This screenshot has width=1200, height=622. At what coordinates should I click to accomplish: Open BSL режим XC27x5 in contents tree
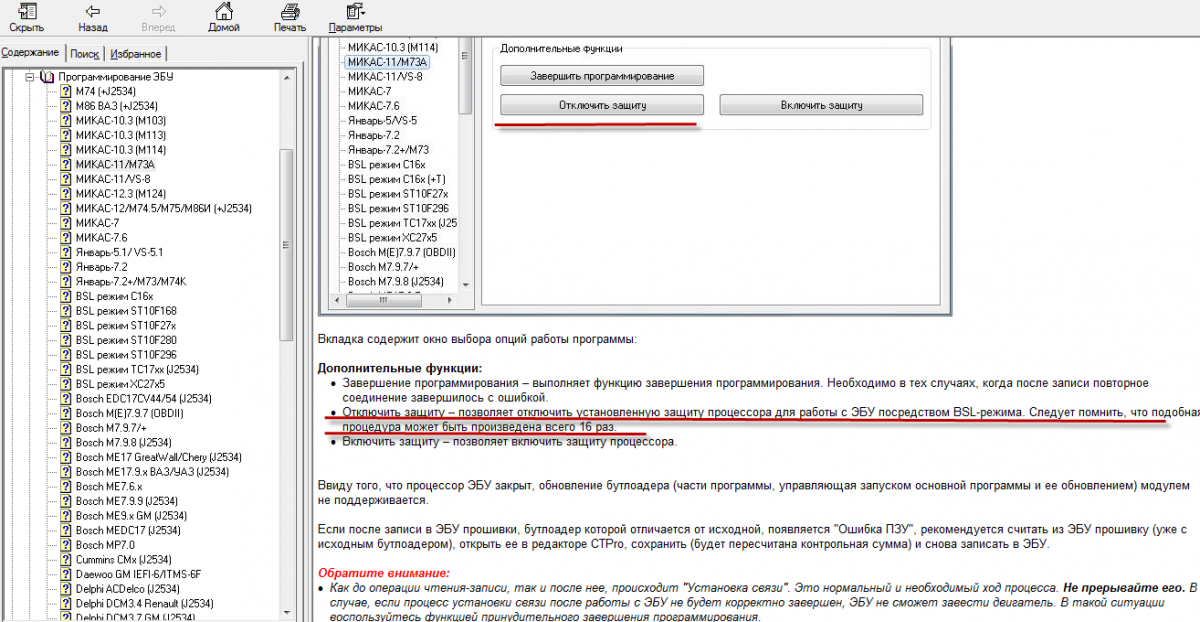(120, 384)
